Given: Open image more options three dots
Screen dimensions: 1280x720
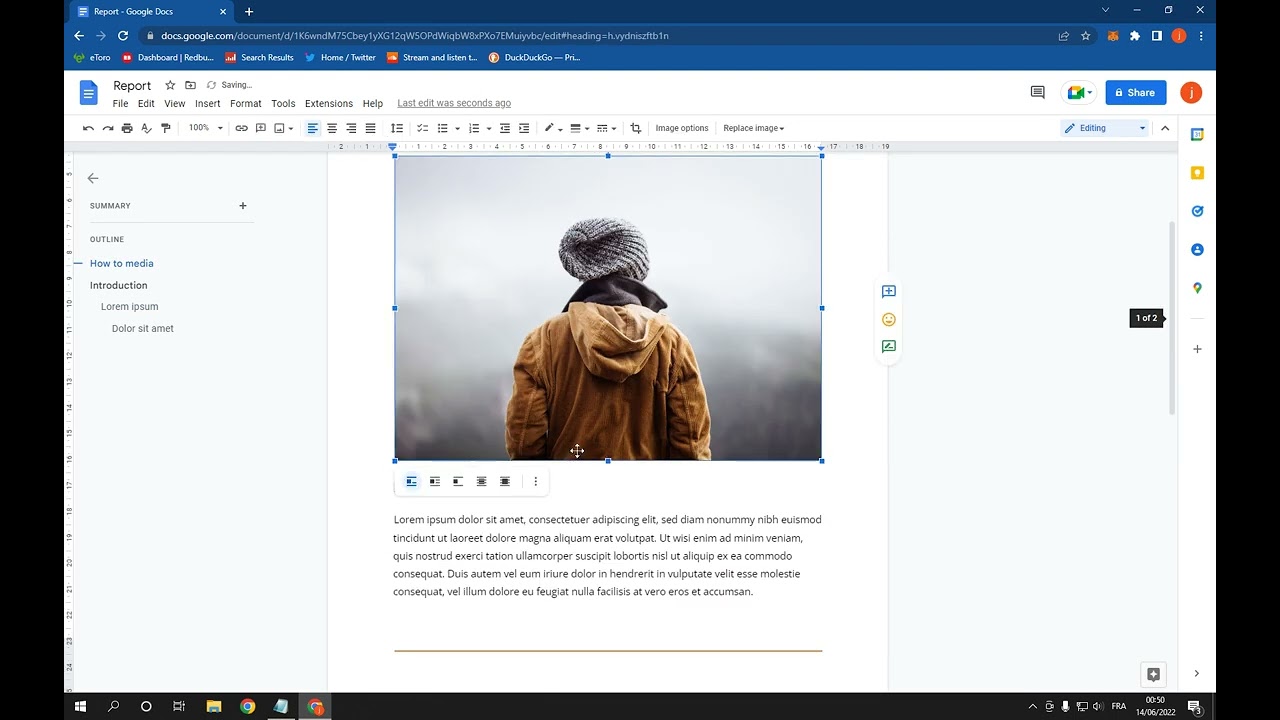Looking at the screenshot, I should click(535, 481).
